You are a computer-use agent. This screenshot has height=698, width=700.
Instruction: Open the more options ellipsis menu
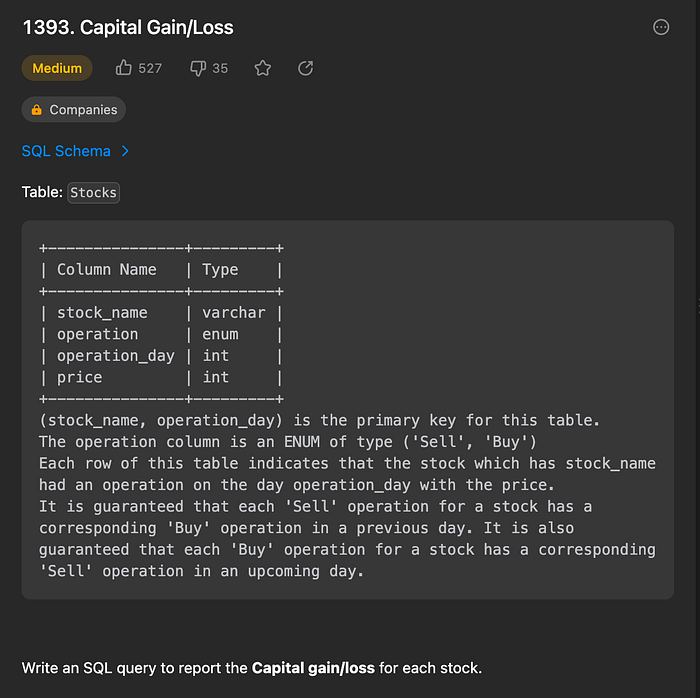(x=661, y=27)
